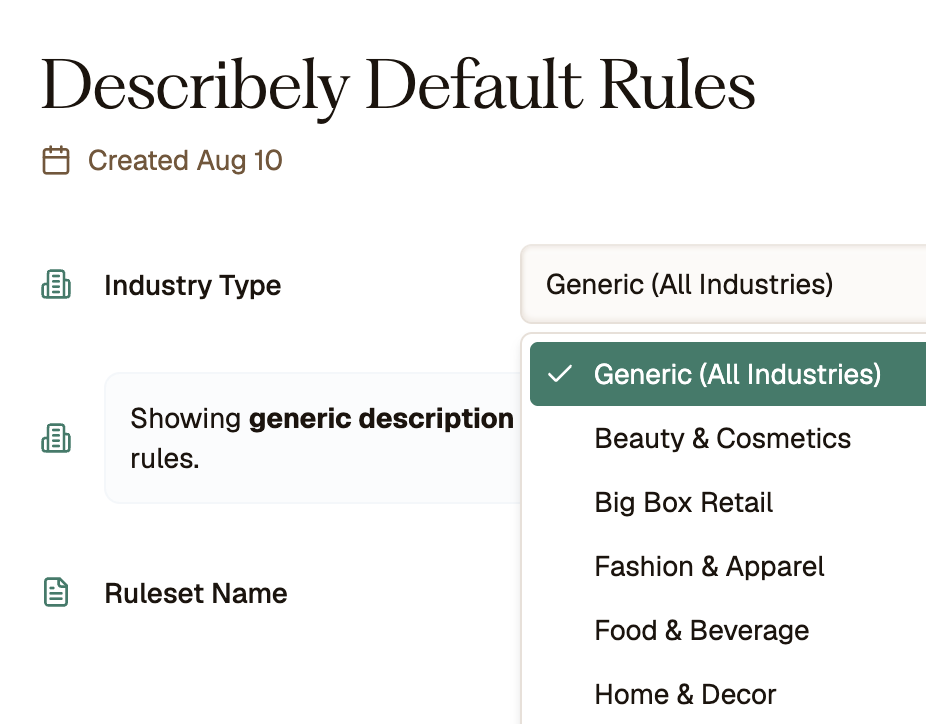Click the checkmark on the selected Generic option
The image size is (926, 724).
click(x=560, y=374)
